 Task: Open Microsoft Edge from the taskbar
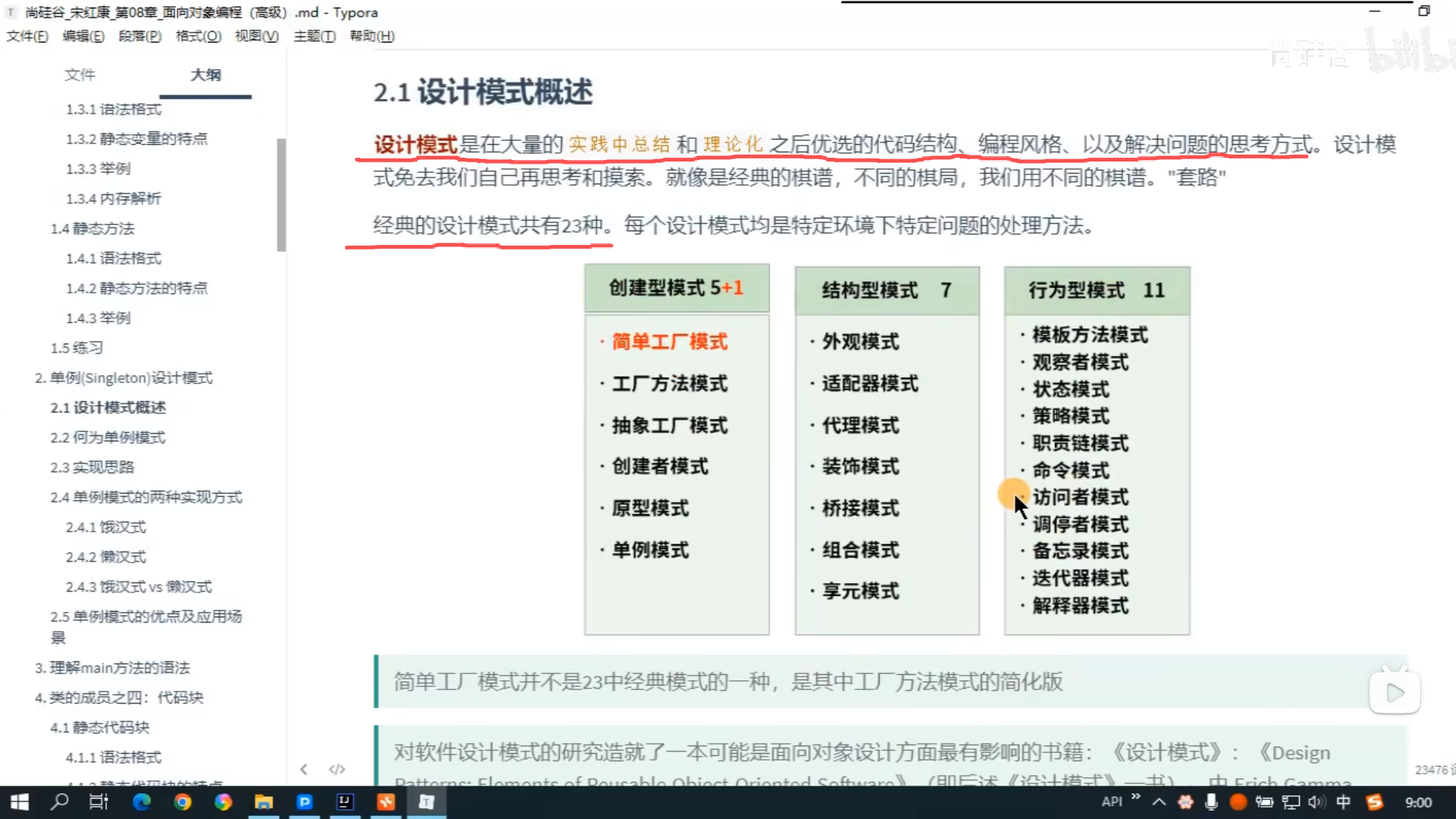(142, 802)
